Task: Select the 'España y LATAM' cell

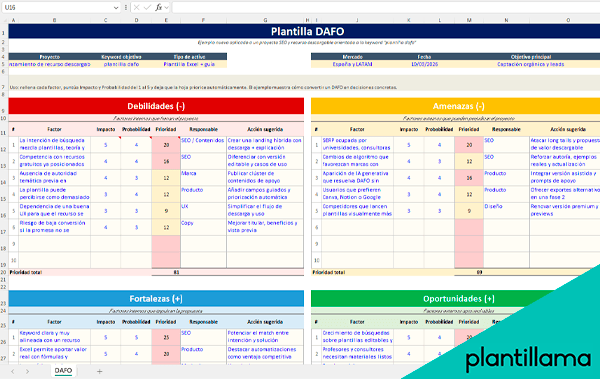Action: click(352, 64)
